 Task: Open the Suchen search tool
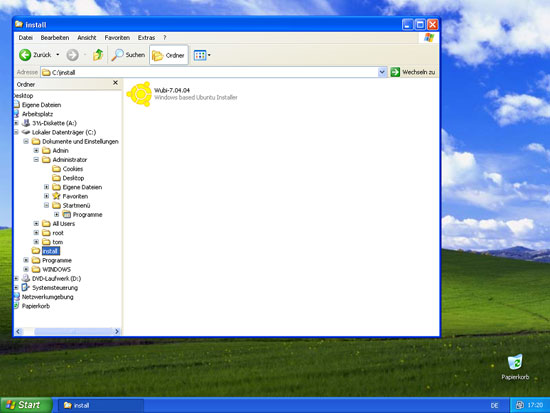pyautogui.click(x=128, y=55)
